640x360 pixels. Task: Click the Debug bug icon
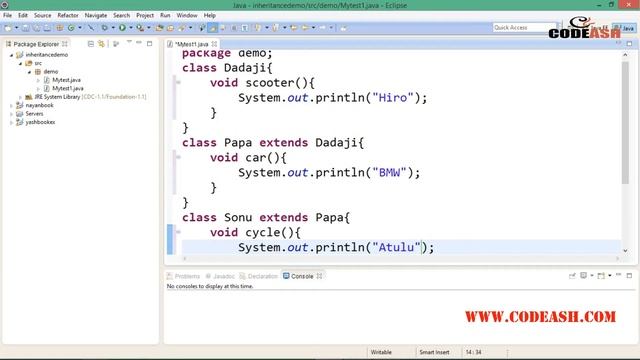pyautogui.click(x=104, y=28)
